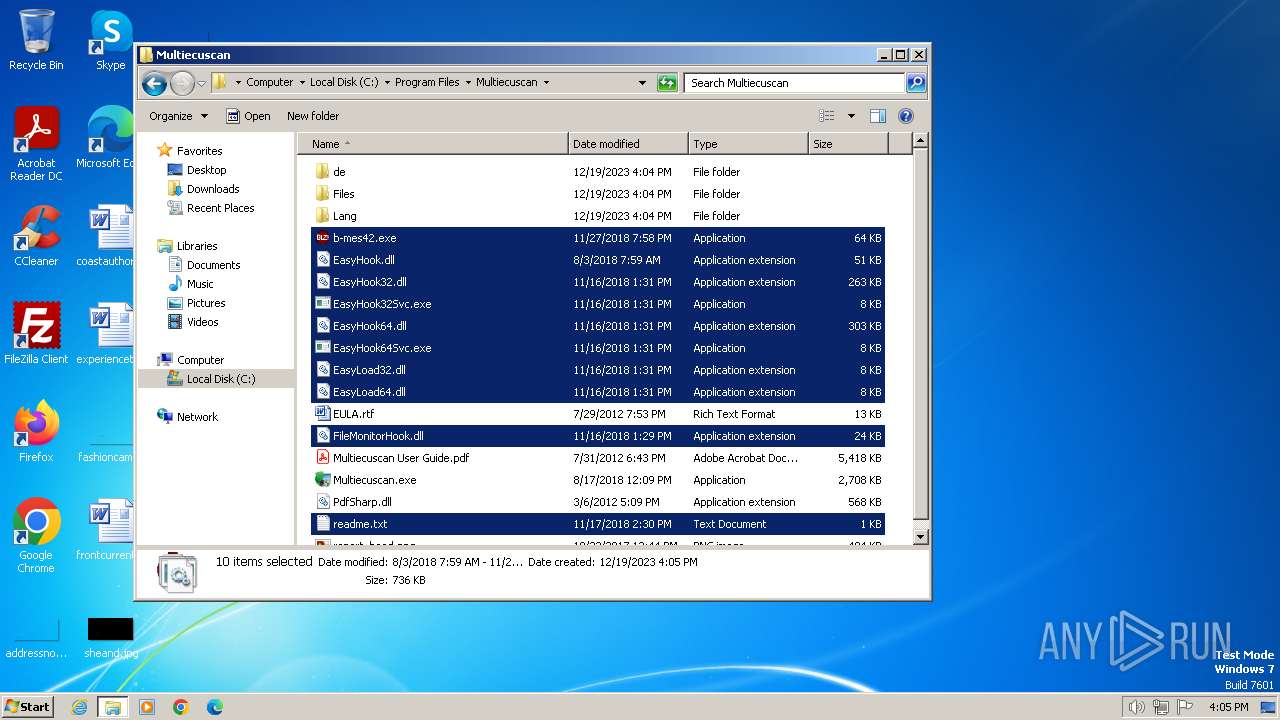Sort by Type column header
The image size is (1280, 720).
click(748, 144)
